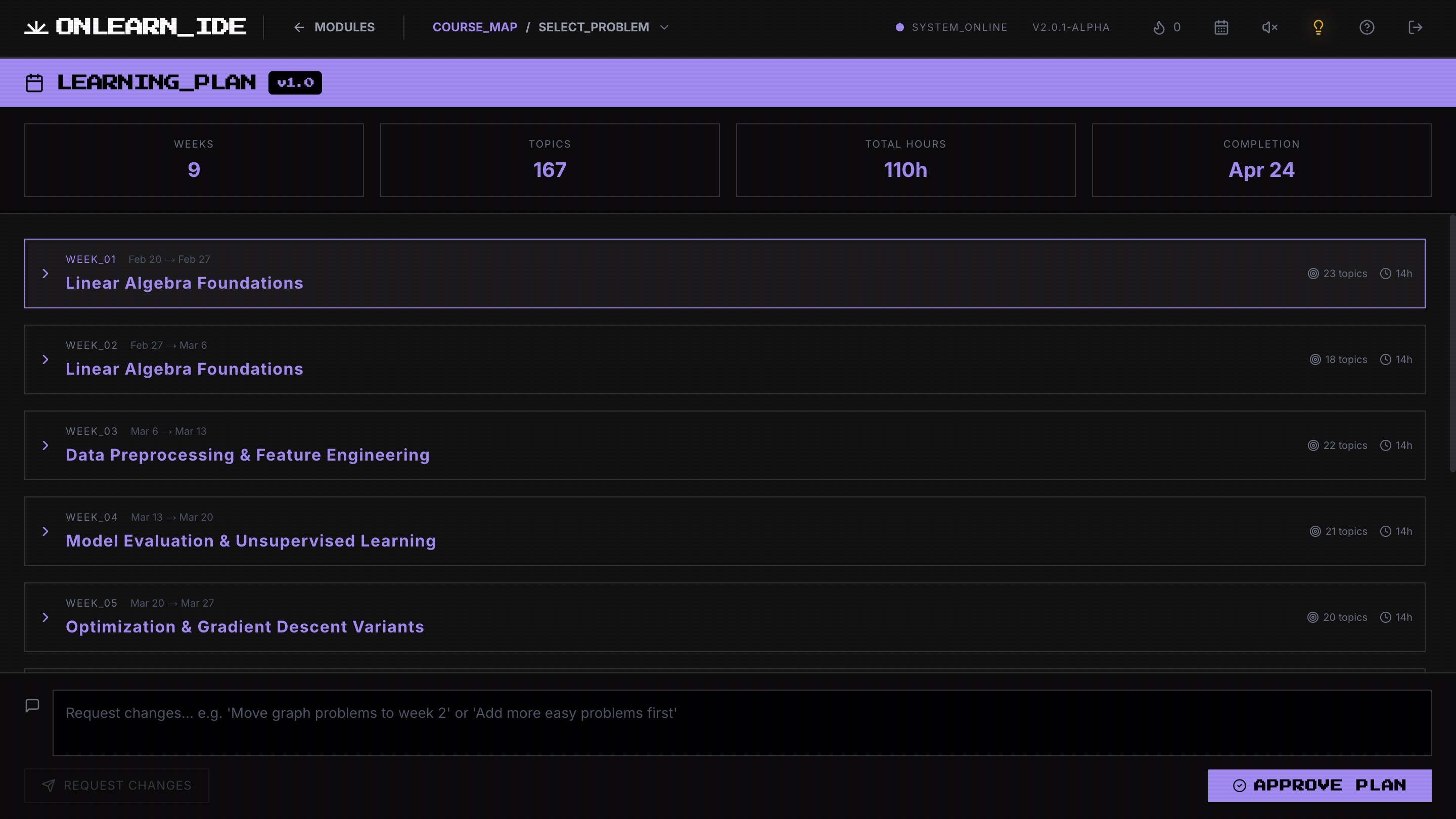The width and height of the screenshot is (1456, 819).
Task: Click the Learning Plan calendar icon
Action: (x=34, y=82)
